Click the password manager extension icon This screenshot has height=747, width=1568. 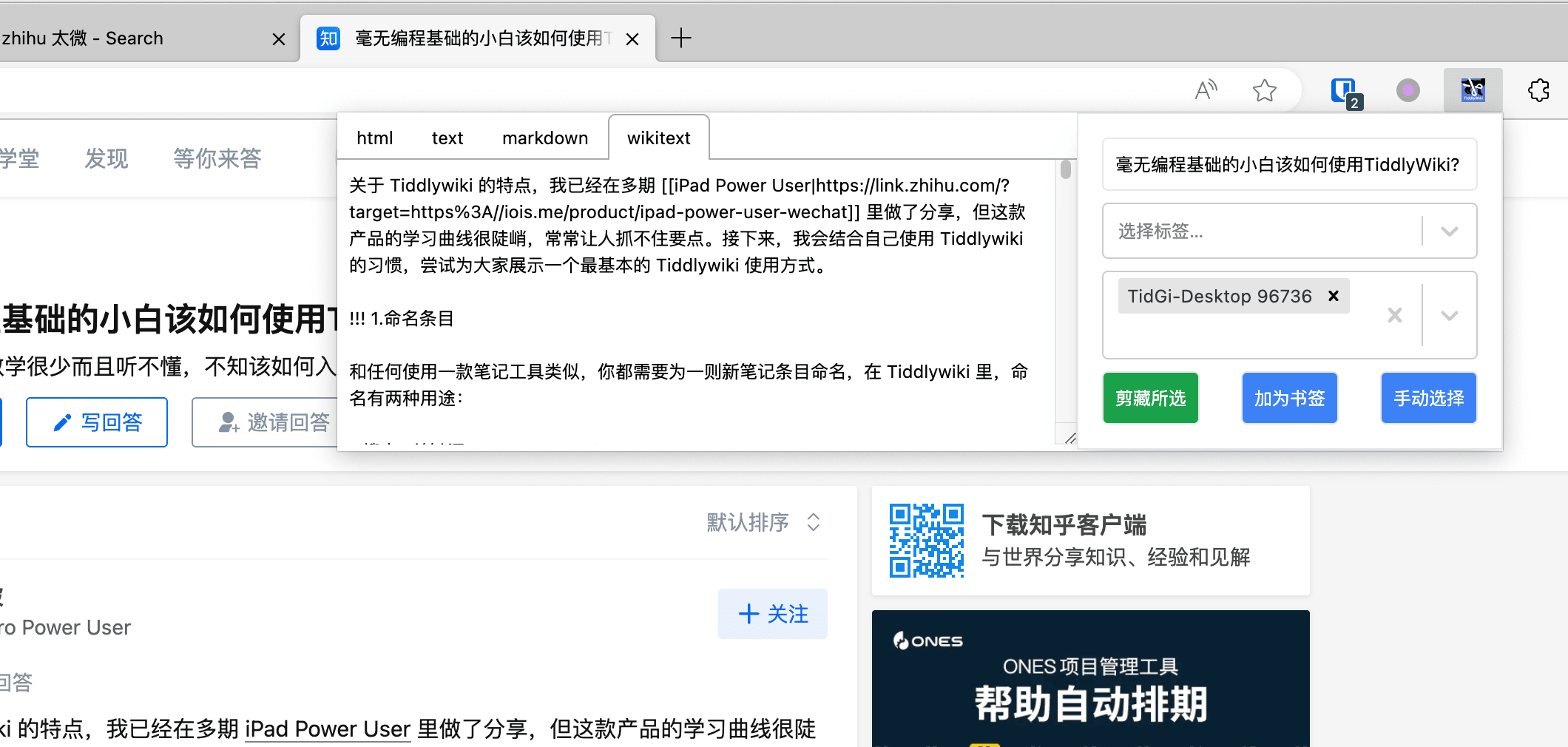point(1344,91)
